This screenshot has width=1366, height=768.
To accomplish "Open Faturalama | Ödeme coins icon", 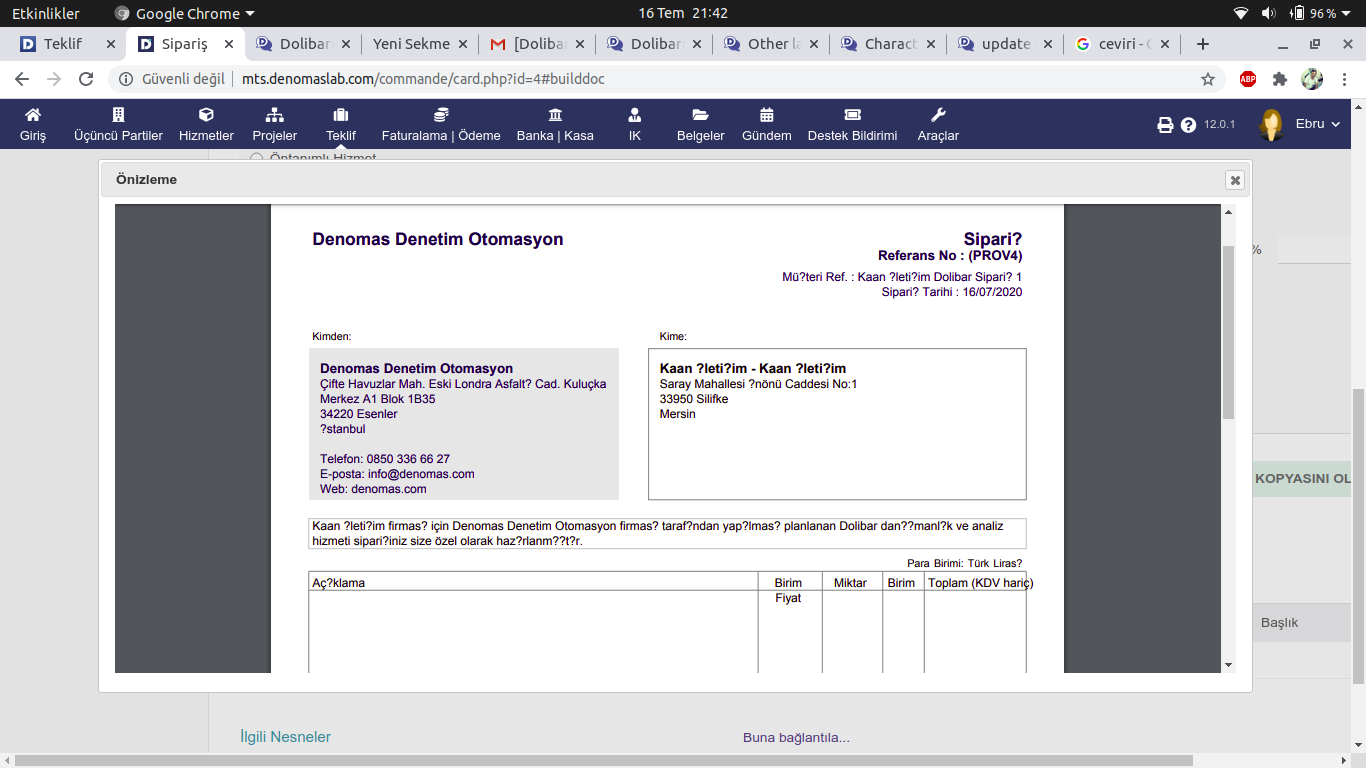I will click(440, 115).
